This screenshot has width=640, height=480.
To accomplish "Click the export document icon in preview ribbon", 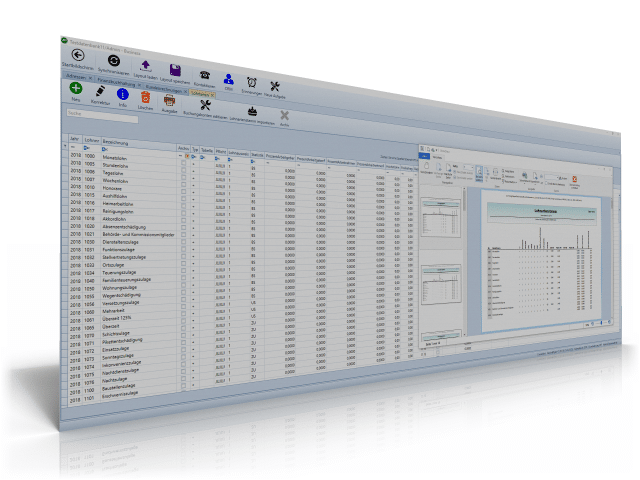I will click(x=535, y=176).
